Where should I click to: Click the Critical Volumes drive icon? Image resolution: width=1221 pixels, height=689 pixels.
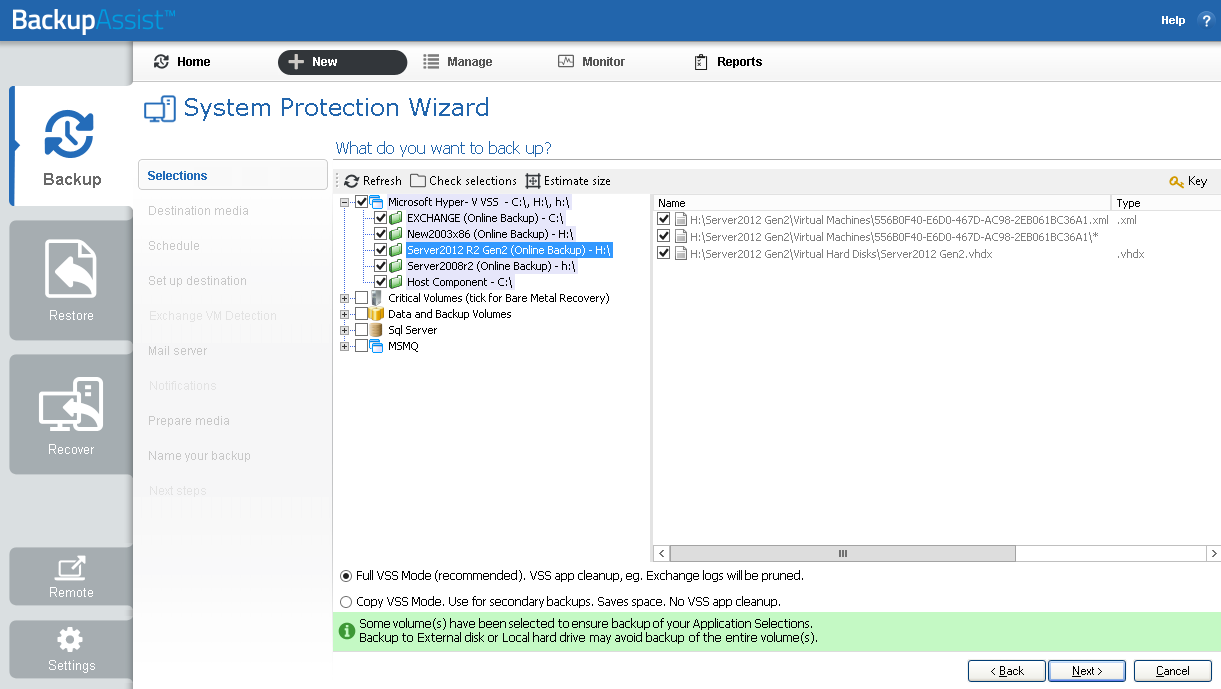pyautogui.click(x=377, y=298)
